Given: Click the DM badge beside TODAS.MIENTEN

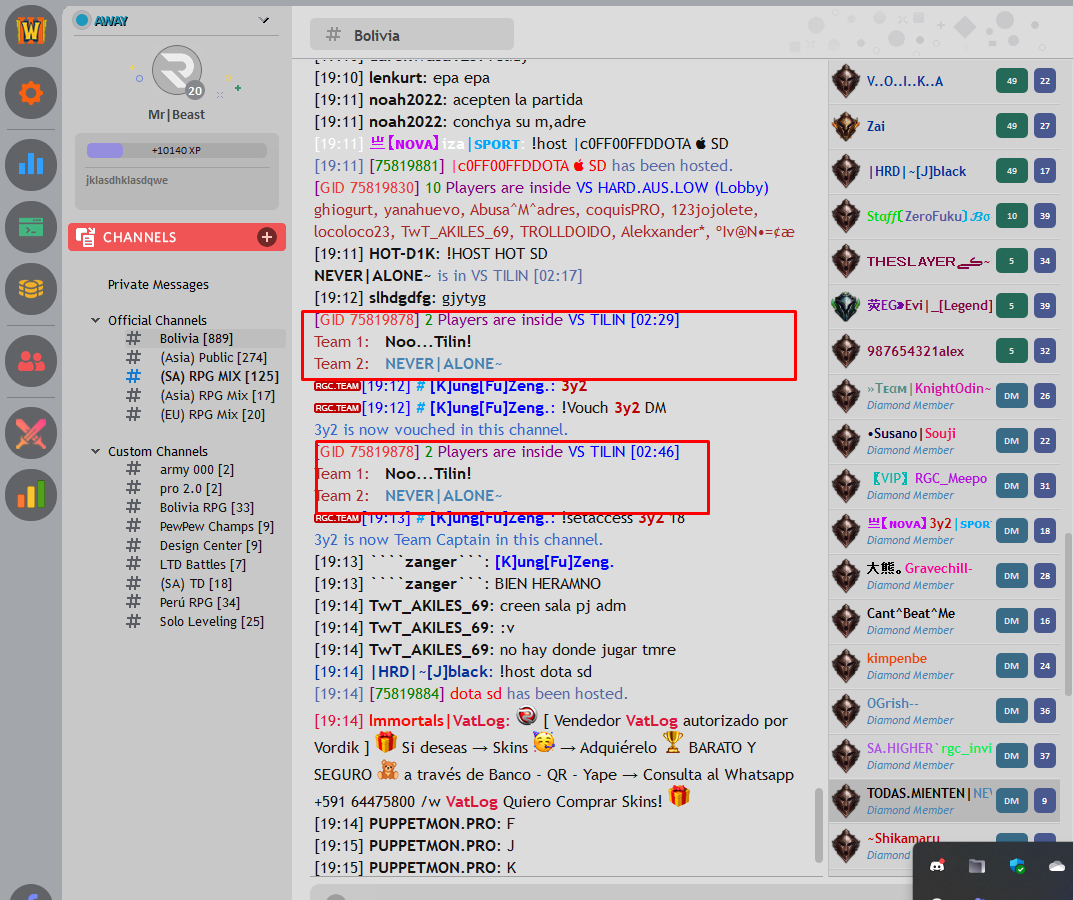Looking at the screenshot, I should [1011, 801].
